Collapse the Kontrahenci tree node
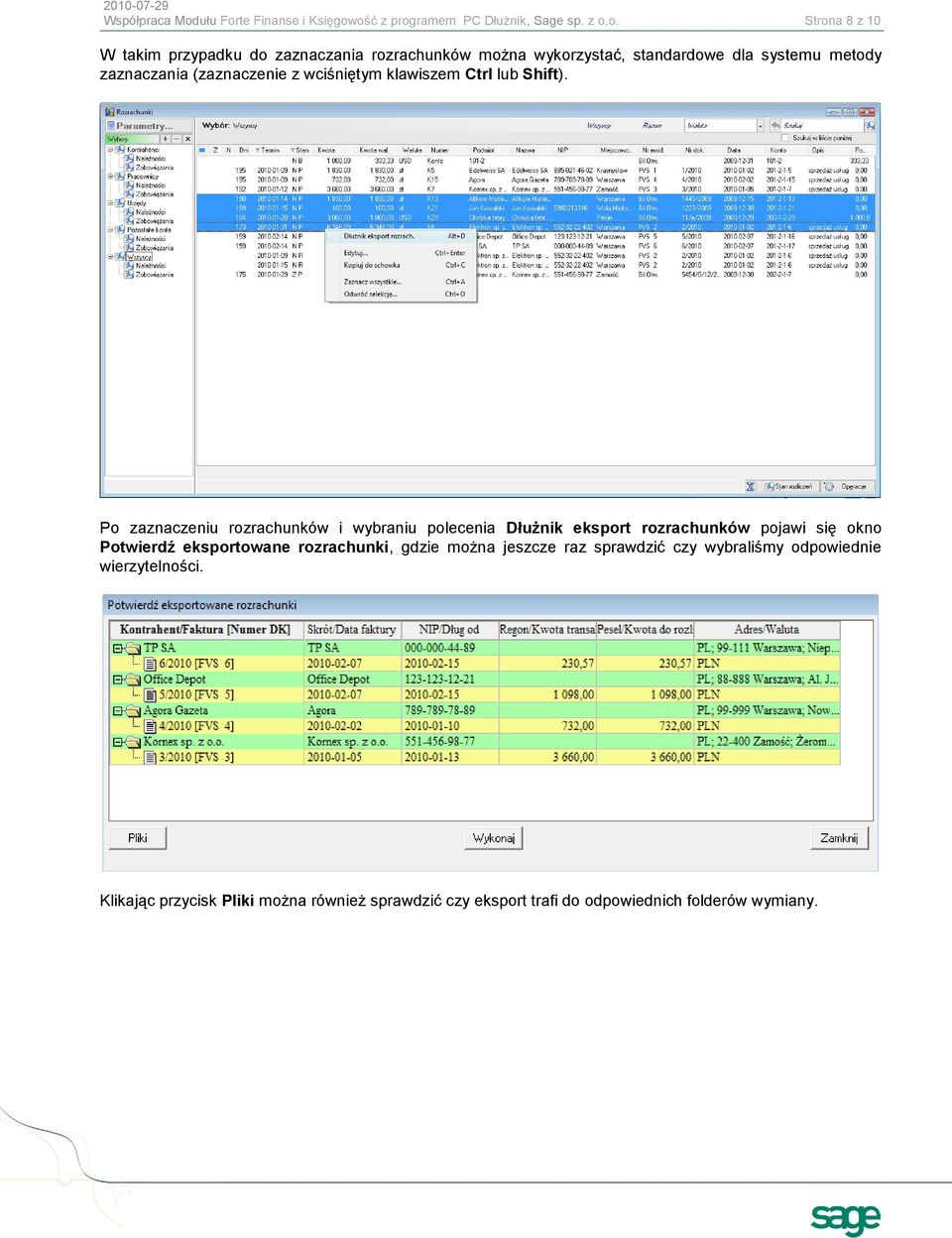Screen dimensions: 952x1238 (x=109, y=150)
